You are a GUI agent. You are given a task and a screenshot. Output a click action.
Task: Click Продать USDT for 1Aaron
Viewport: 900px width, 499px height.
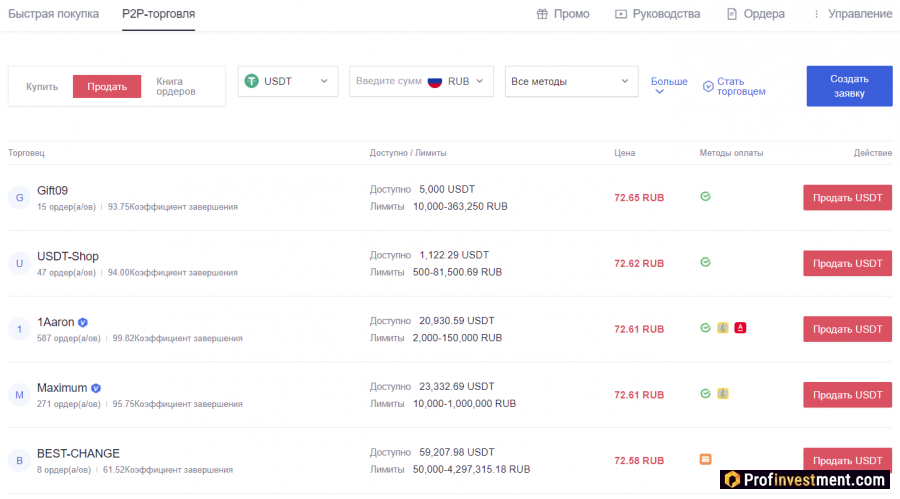[x=847, y=329]
